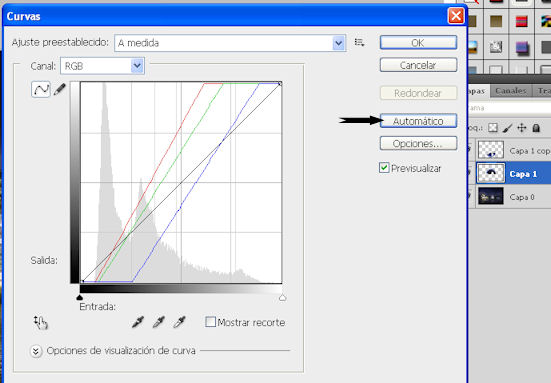Toggle lock transparent pixels icon
The width and height of the screenshot is (551, 383).
click(493, 128)
